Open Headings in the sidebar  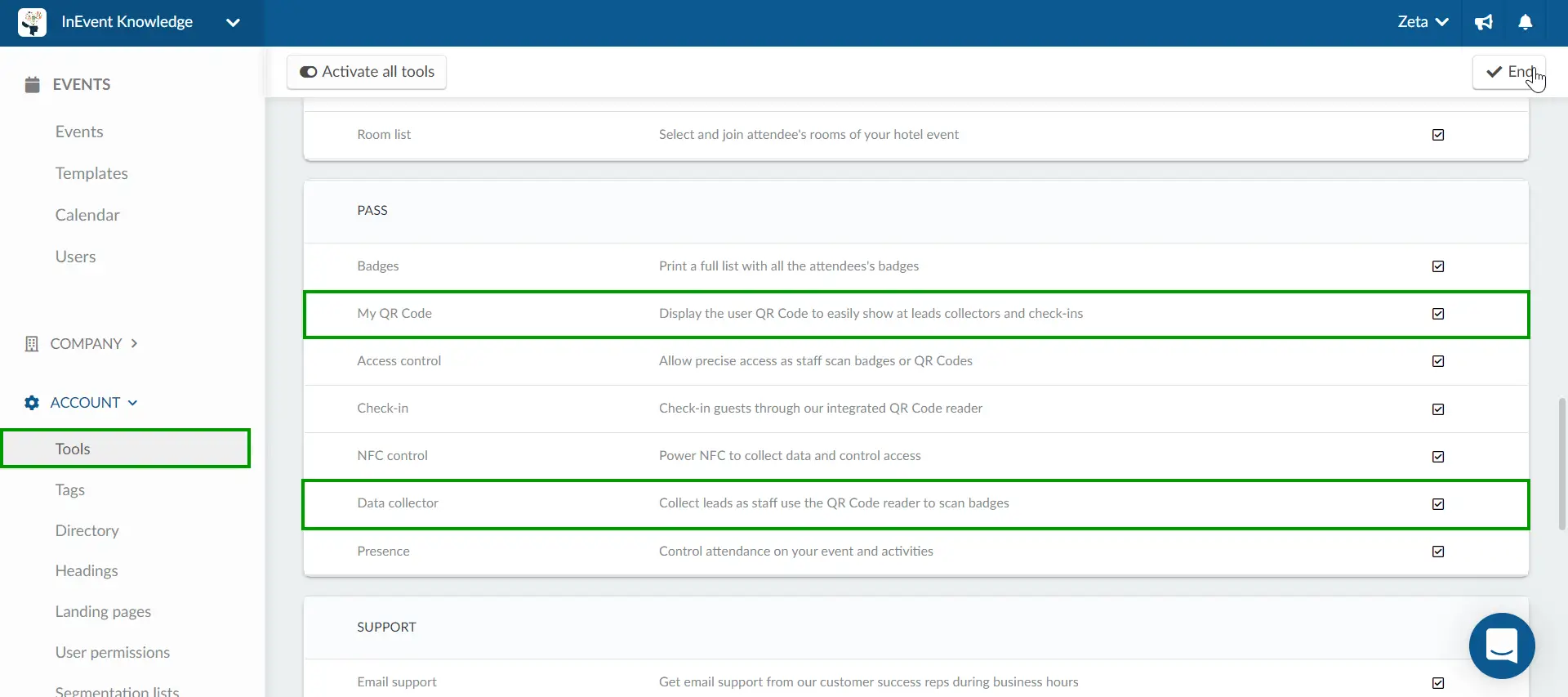(x=87, y=570)
